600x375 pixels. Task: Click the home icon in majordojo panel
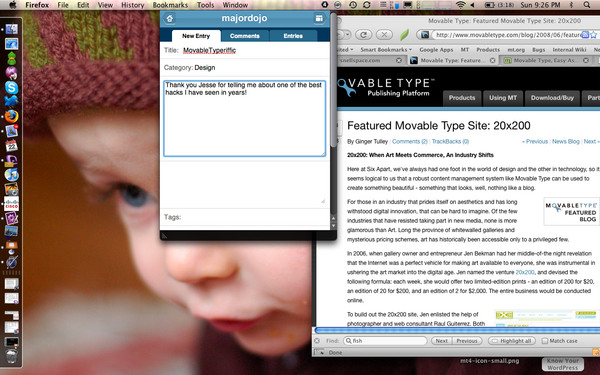pos(170,18)
